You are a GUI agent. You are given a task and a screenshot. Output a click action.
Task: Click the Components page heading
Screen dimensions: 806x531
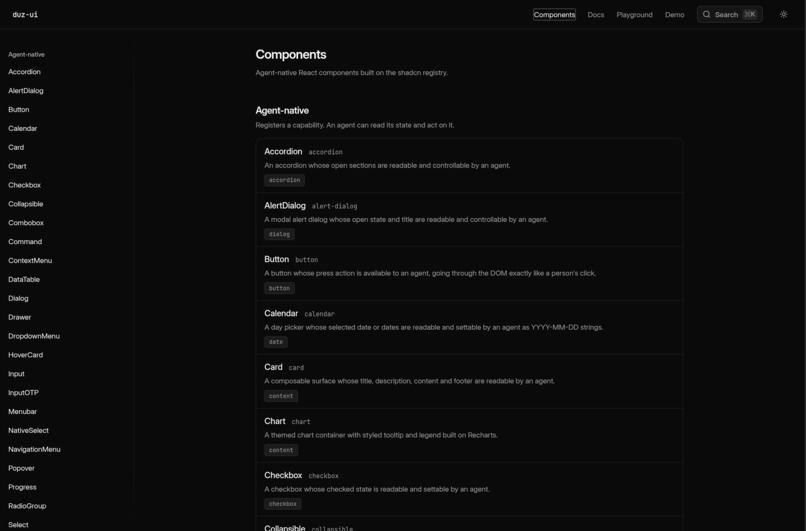(x=290, y=54)
